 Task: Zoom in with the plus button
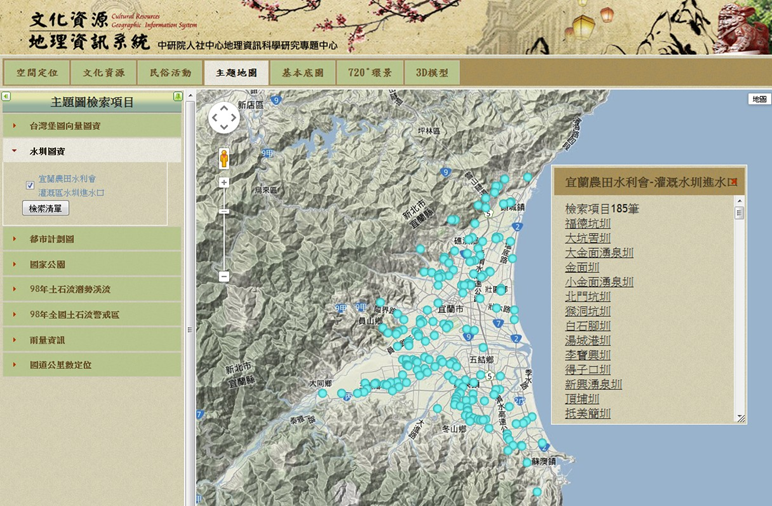coord(224,183)
